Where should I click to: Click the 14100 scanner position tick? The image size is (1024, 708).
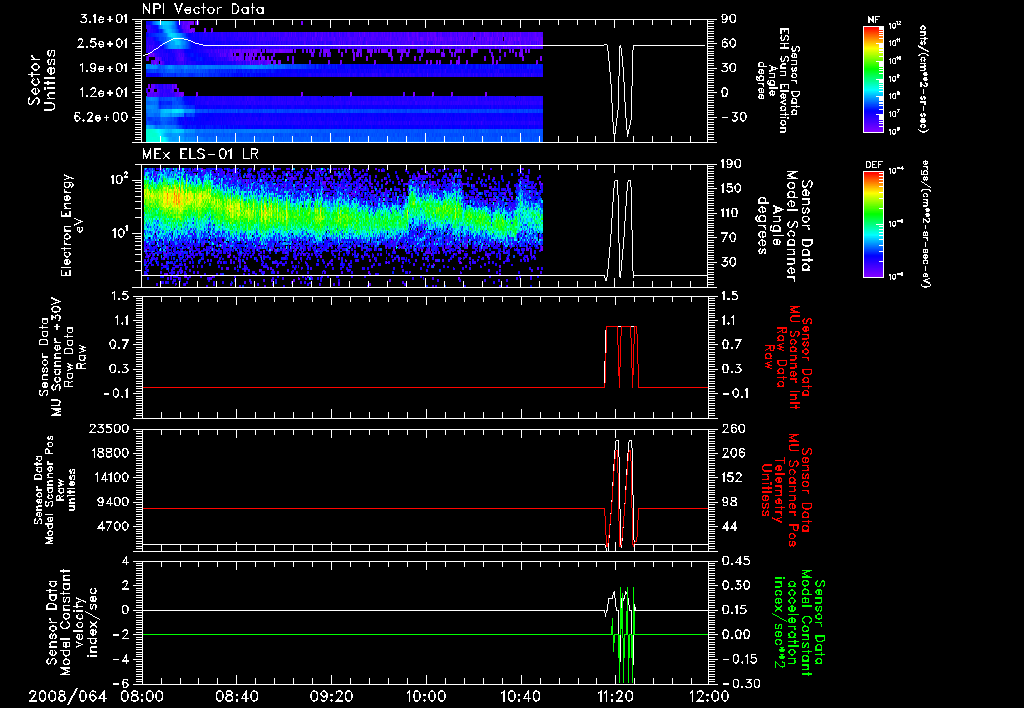coord(109,477)
